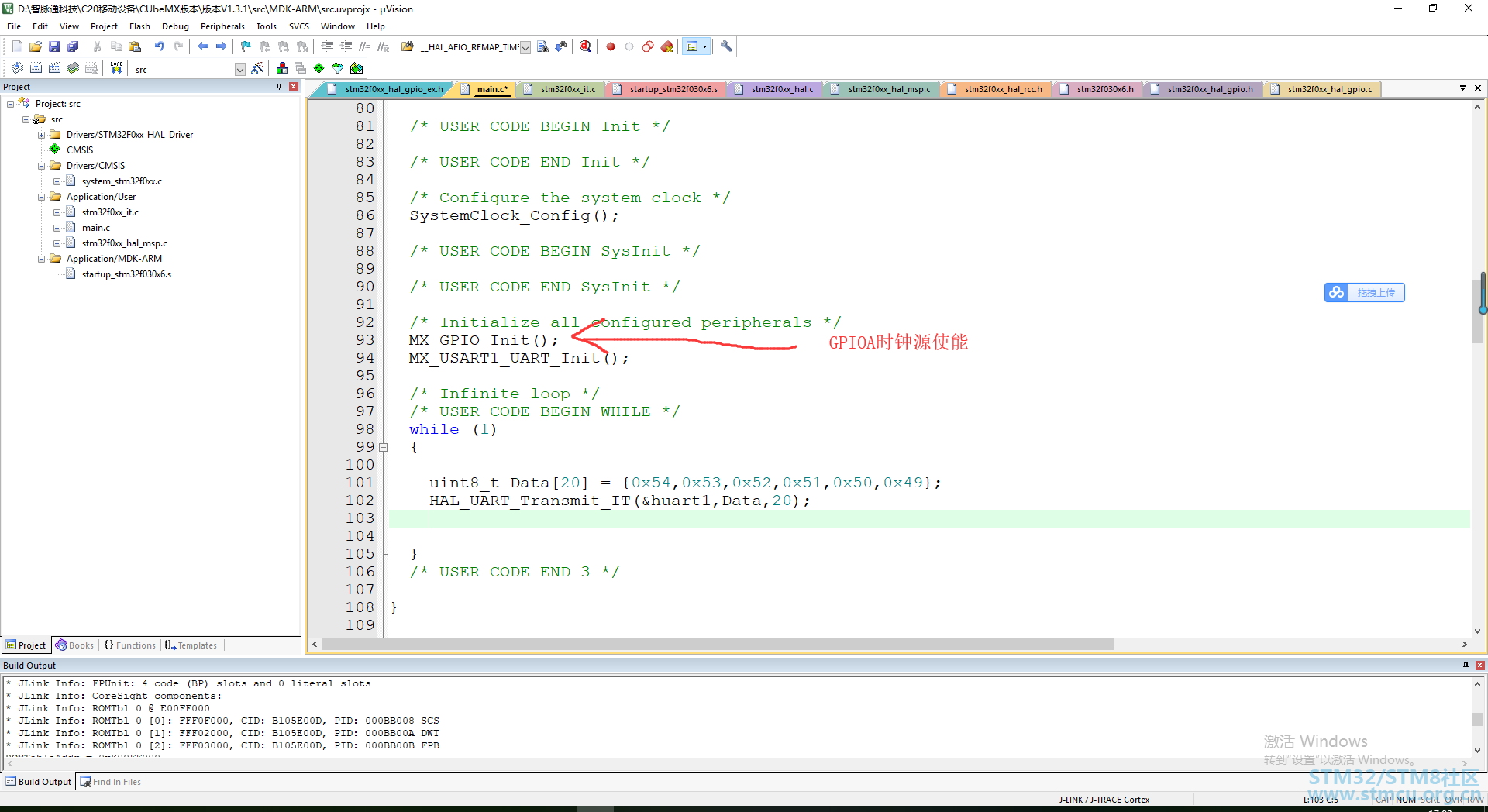Open the Manage Project Items icon
1488x812 pixels.
[282, 68]
